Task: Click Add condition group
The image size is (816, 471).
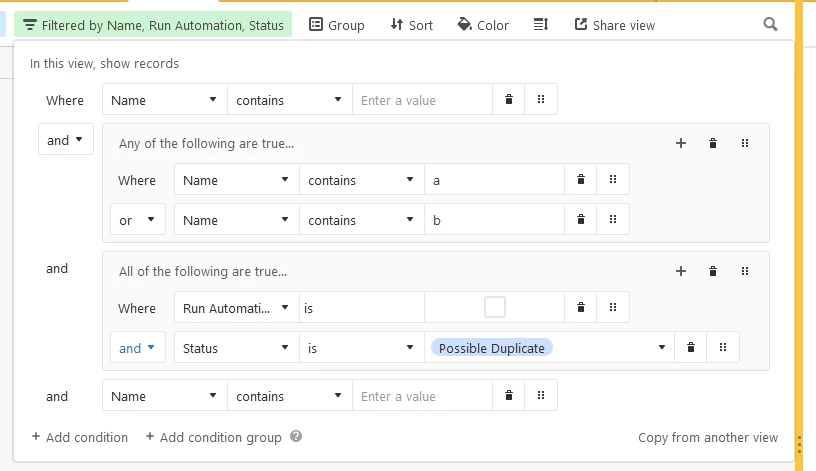Action: click(213, 437)
